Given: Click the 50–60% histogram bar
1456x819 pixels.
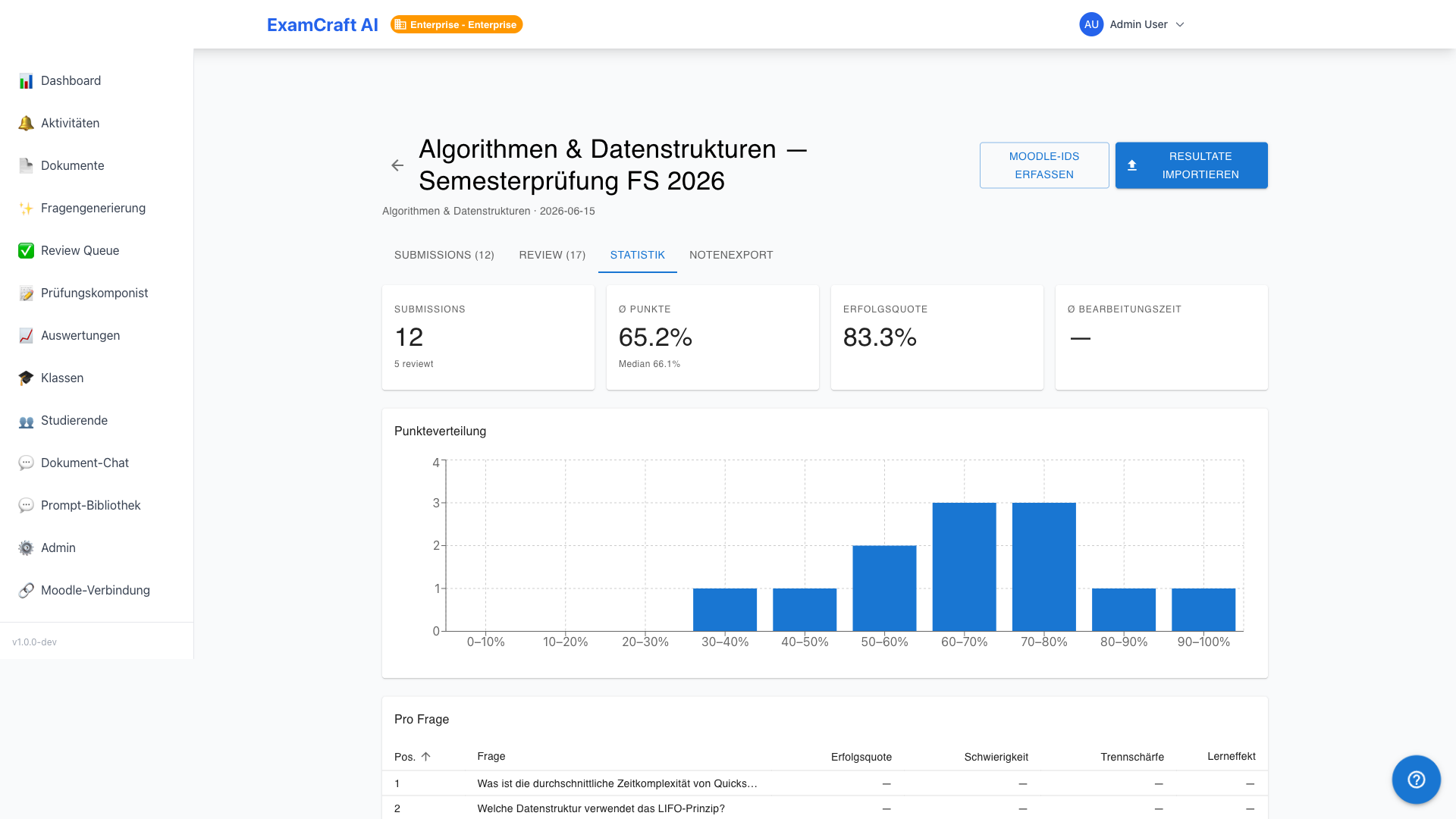Looking at the screenshot, I should pos(884,588).
